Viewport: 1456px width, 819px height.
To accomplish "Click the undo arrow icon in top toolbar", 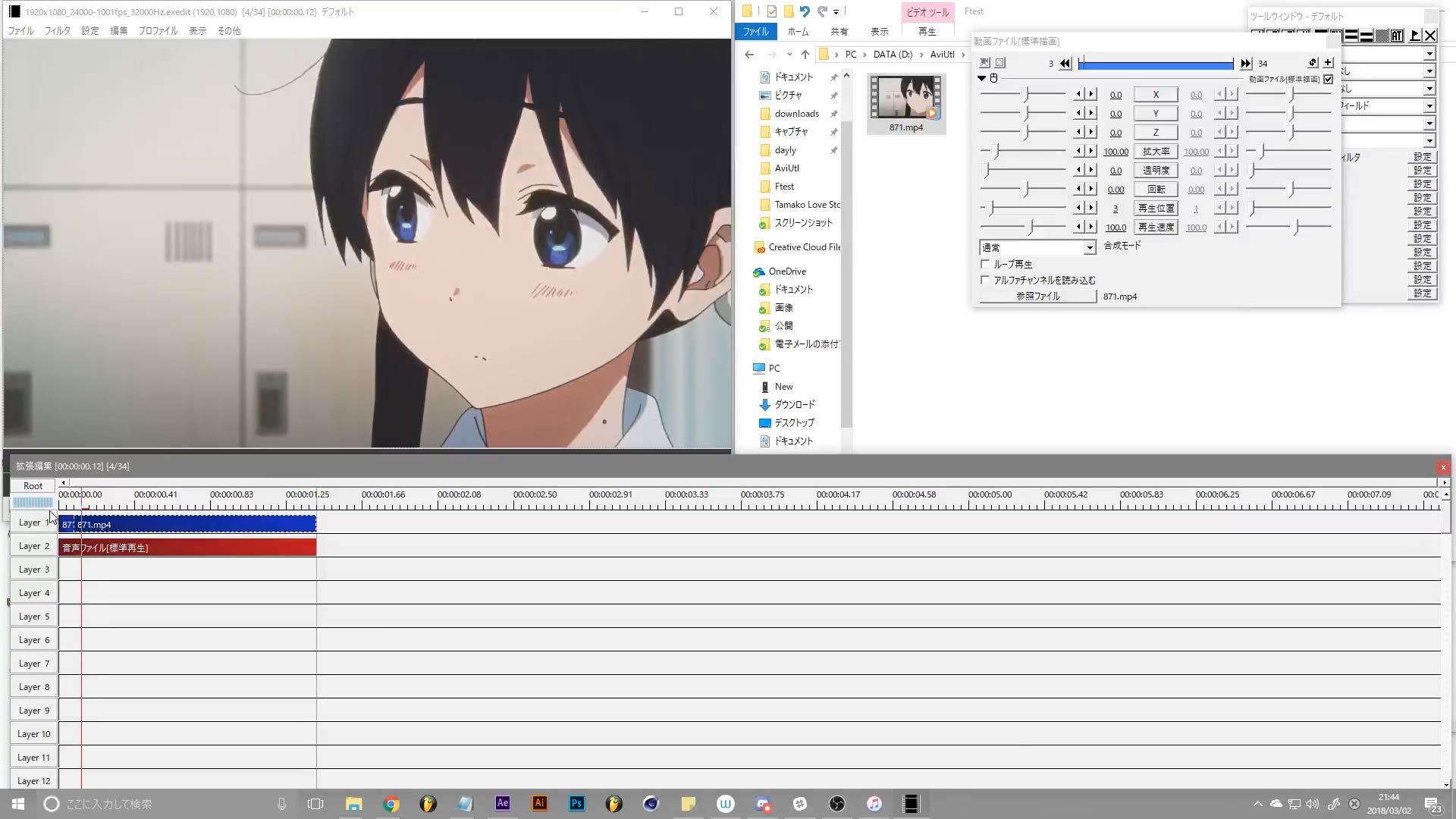I will click(805, 11).
